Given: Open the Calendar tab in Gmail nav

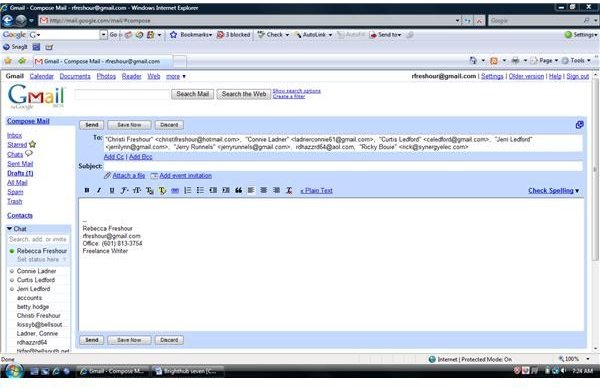Looking at the screenshot, I should click(x=42, y=77).
